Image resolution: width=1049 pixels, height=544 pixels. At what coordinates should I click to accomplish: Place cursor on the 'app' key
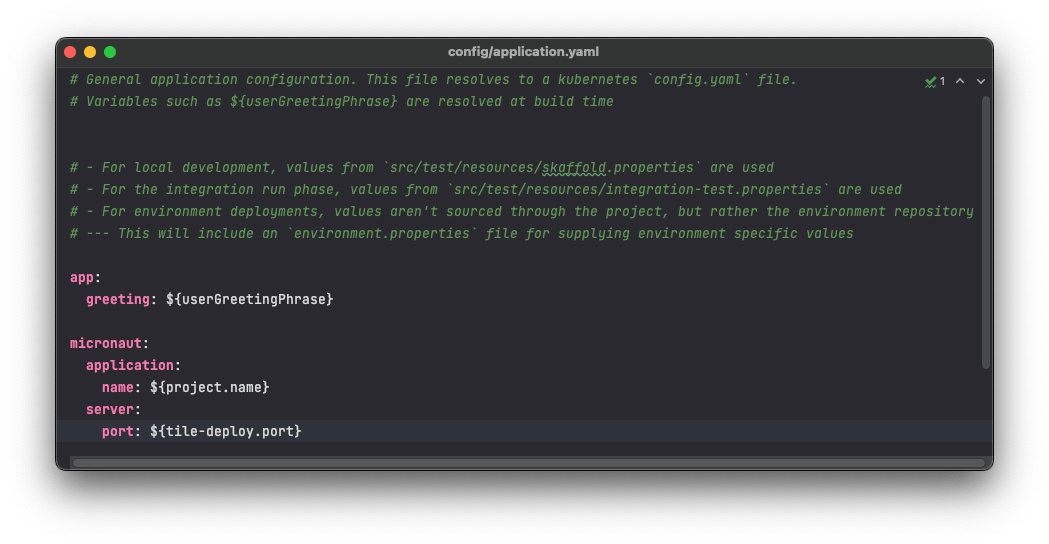point(82,278)
